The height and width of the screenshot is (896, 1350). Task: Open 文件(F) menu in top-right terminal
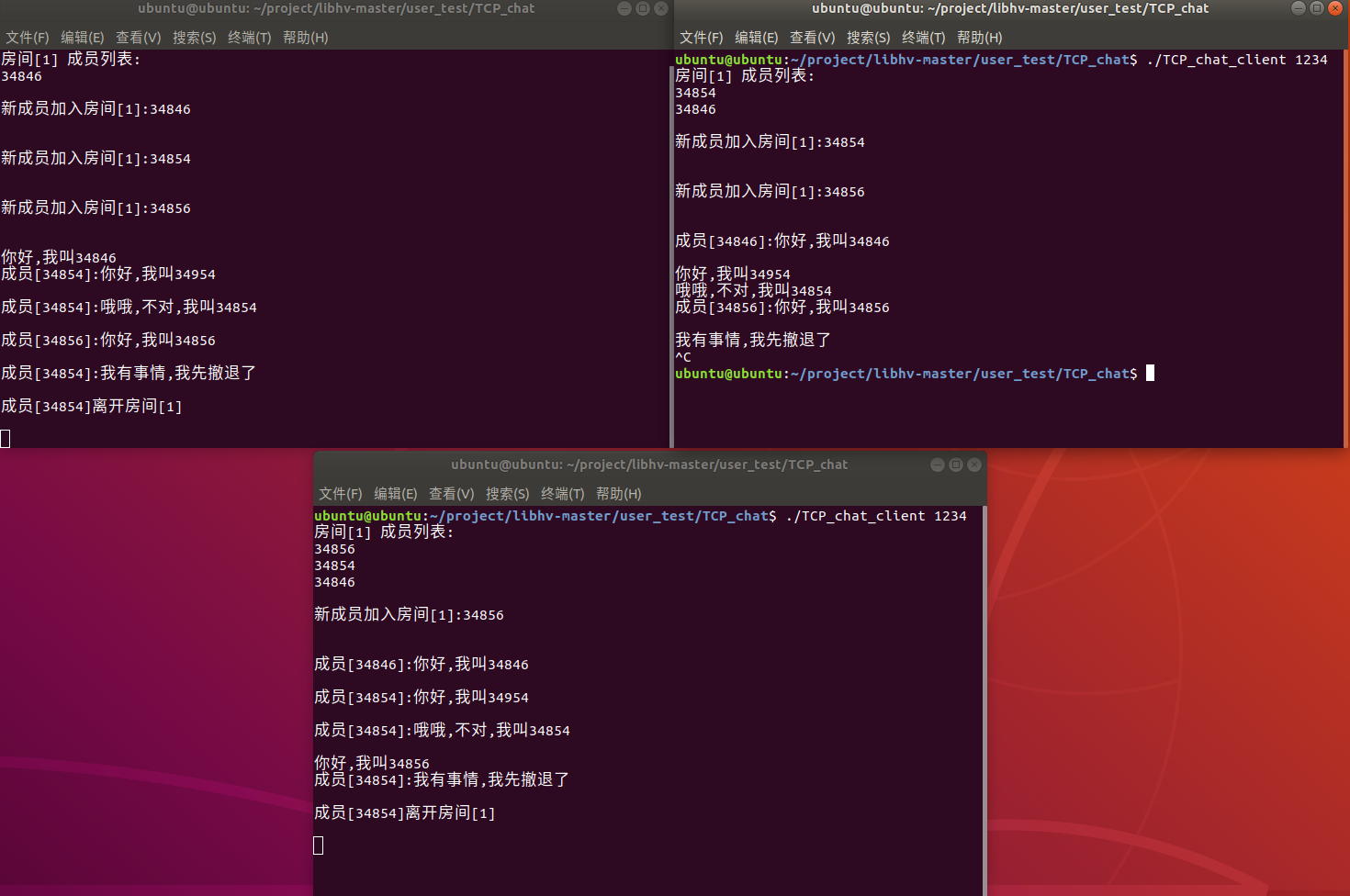click(x=702, y=38)
